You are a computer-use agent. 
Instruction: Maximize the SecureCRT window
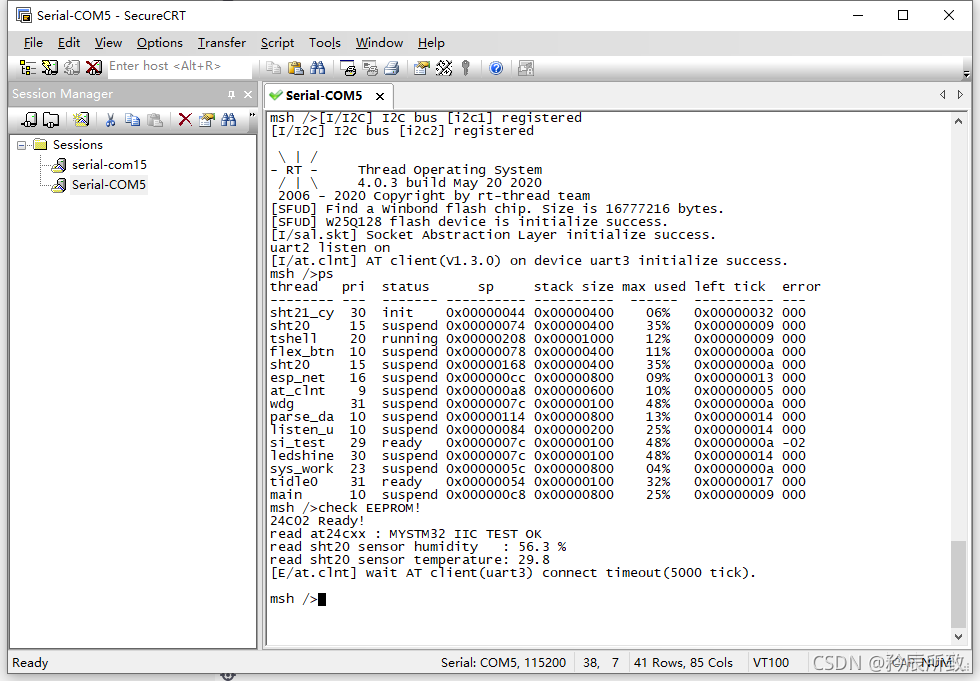[x=903, y=15]
